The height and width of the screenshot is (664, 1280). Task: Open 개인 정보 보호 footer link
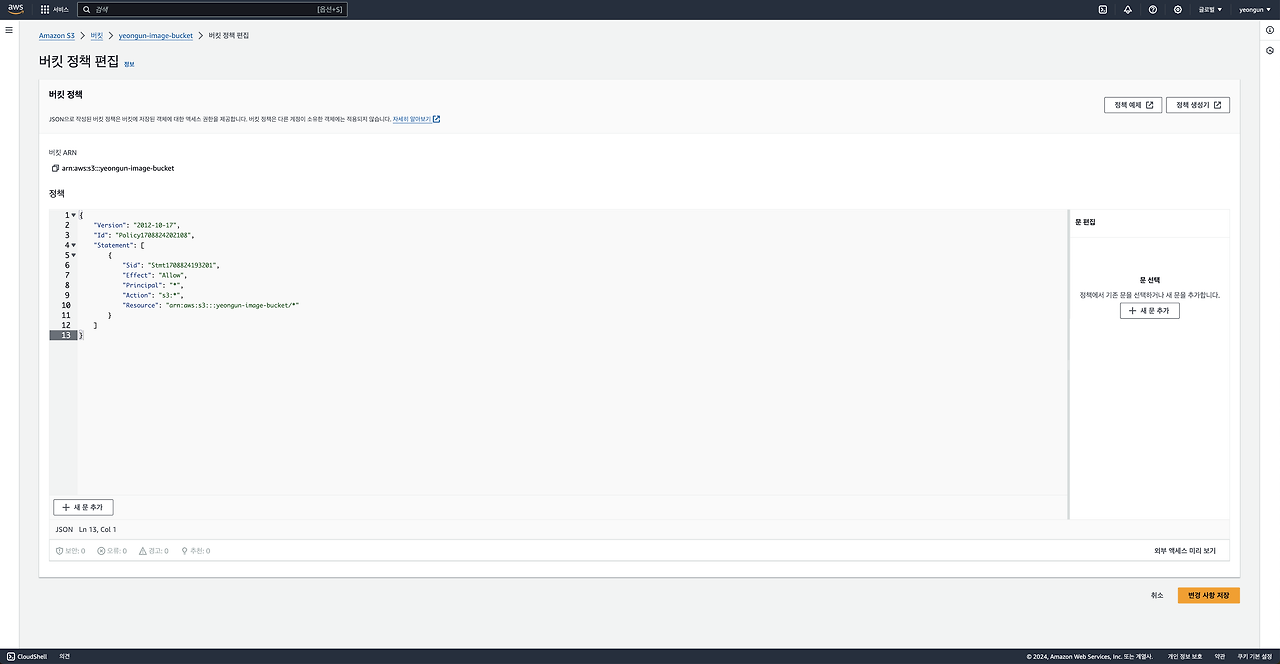pyautogui.click(x=1185, y=657)
